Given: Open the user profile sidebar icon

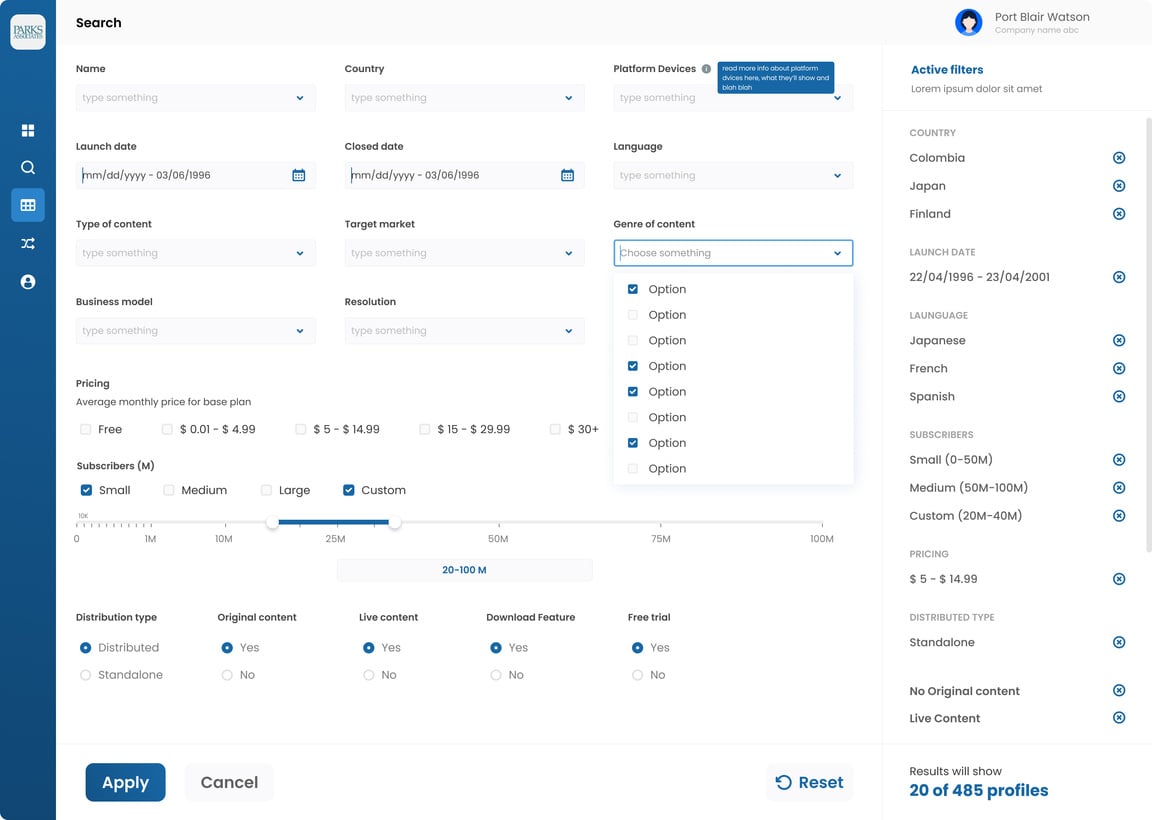Looking at the screenshot, I should click(28, 282).
